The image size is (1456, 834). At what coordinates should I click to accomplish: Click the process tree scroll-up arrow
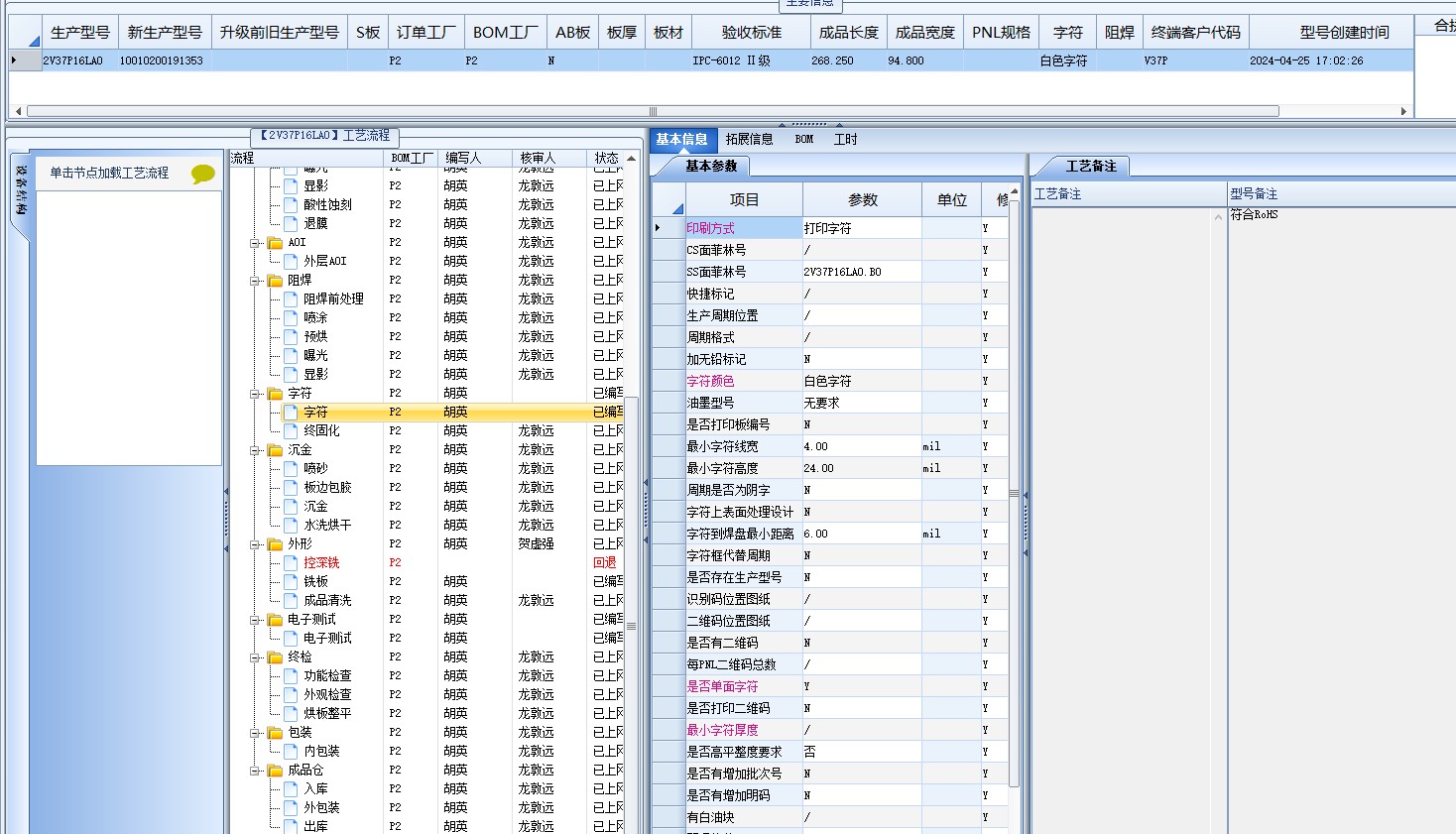(x=631, y=159)
